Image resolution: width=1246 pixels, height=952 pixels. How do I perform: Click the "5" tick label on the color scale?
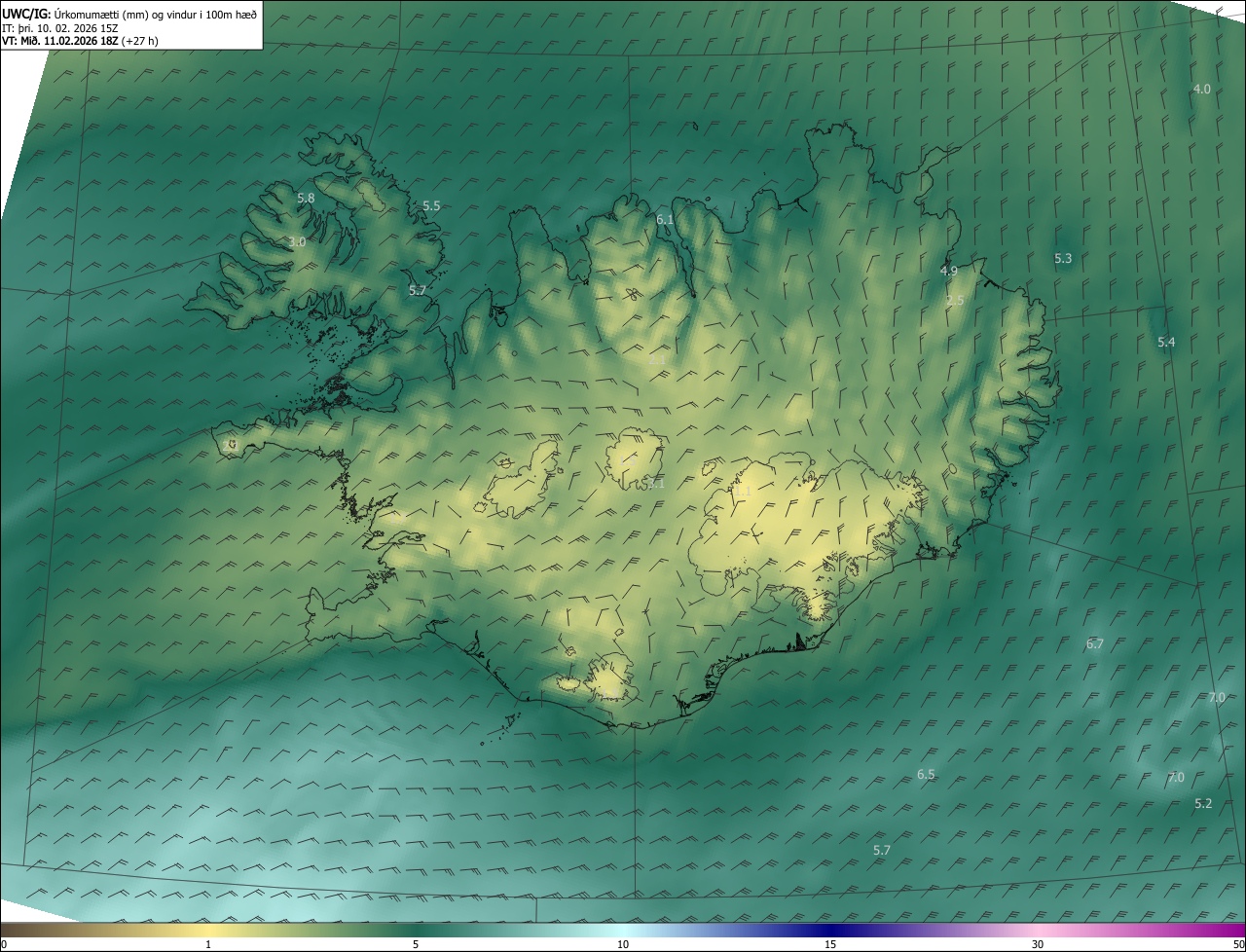(x=416, y=944)
